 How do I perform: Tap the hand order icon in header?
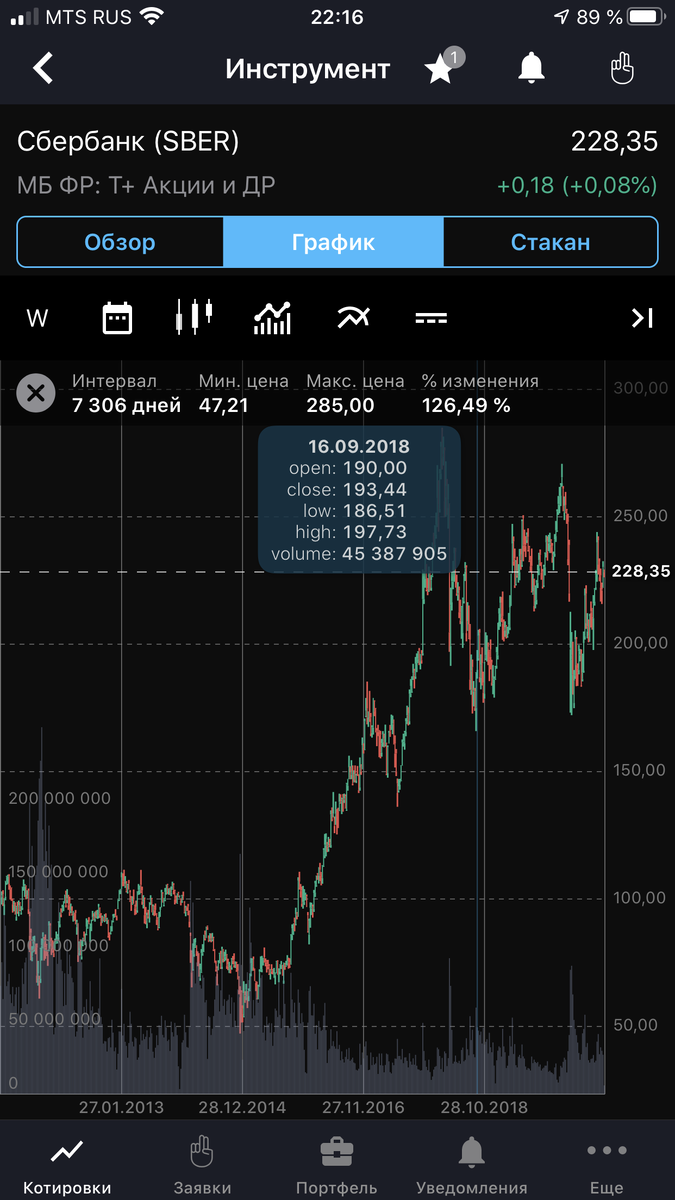pyautogui.click(x=622, y=68)
